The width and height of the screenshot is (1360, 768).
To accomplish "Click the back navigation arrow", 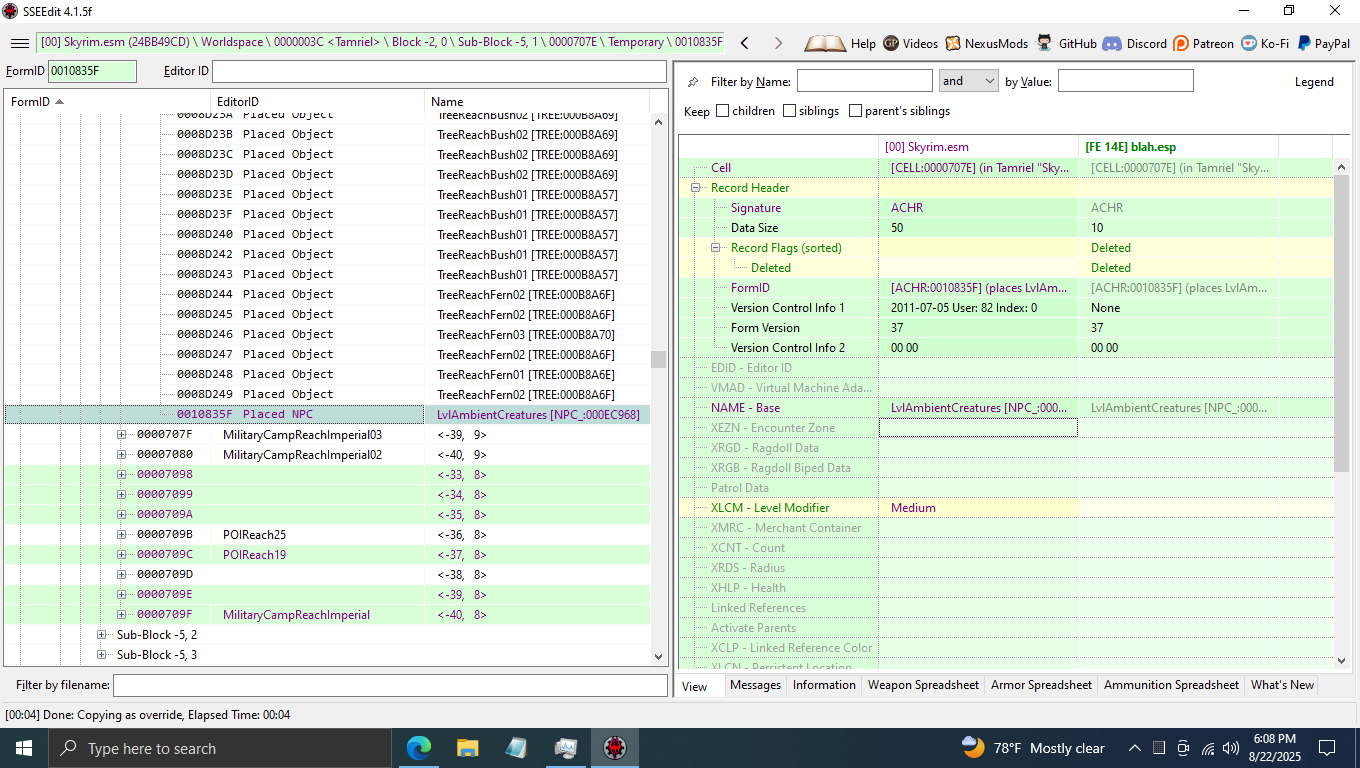I will pyautogui.click(x=744, y=43).
